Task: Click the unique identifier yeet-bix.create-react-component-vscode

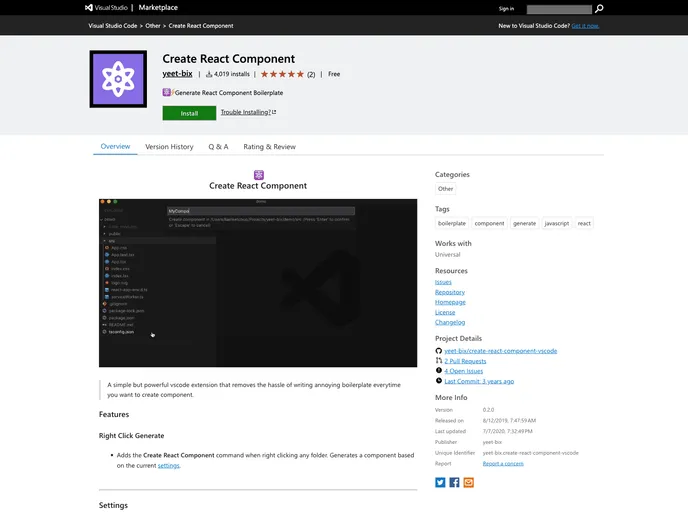Action: point(530,453)
